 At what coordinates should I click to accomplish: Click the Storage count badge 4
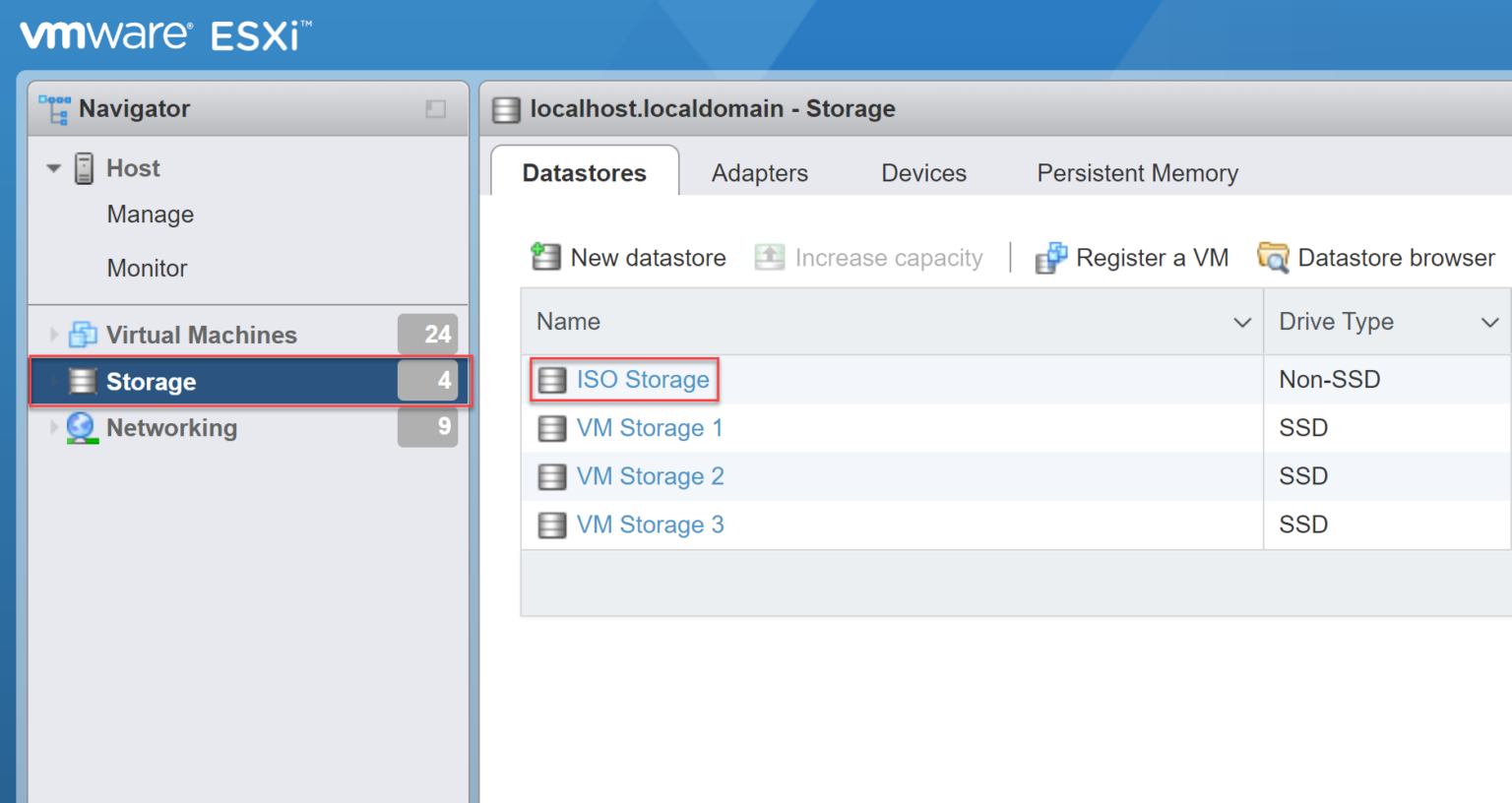[x=428, y=380]
